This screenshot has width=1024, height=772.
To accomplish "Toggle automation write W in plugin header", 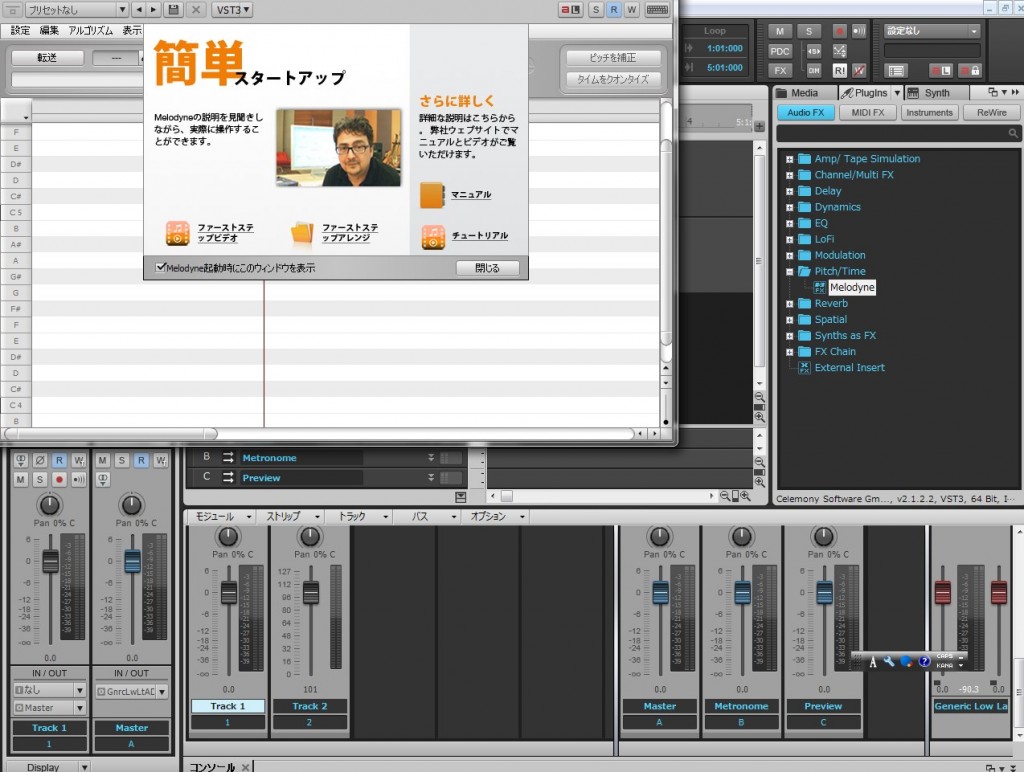I will tap(632, 10).
